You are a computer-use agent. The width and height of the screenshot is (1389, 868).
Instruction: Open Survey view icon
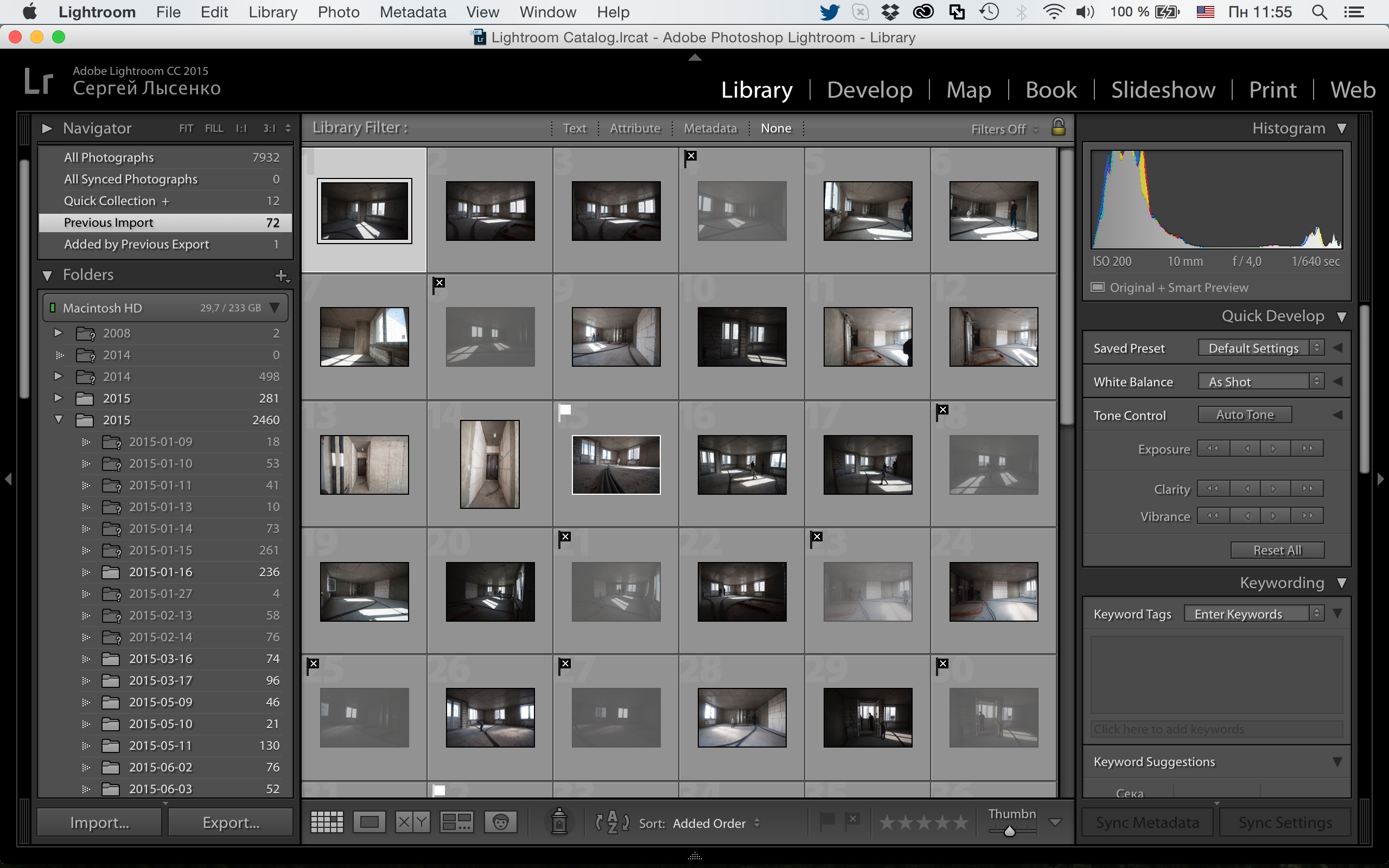click(456, 822)
